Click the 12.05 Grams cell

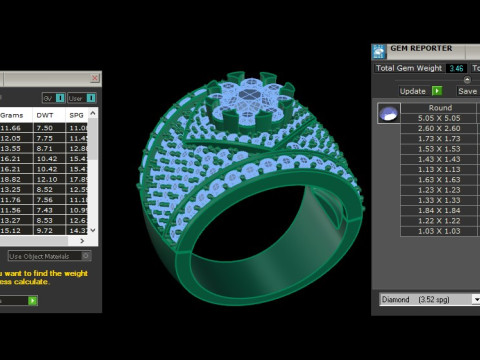click(x=16, y=138)
